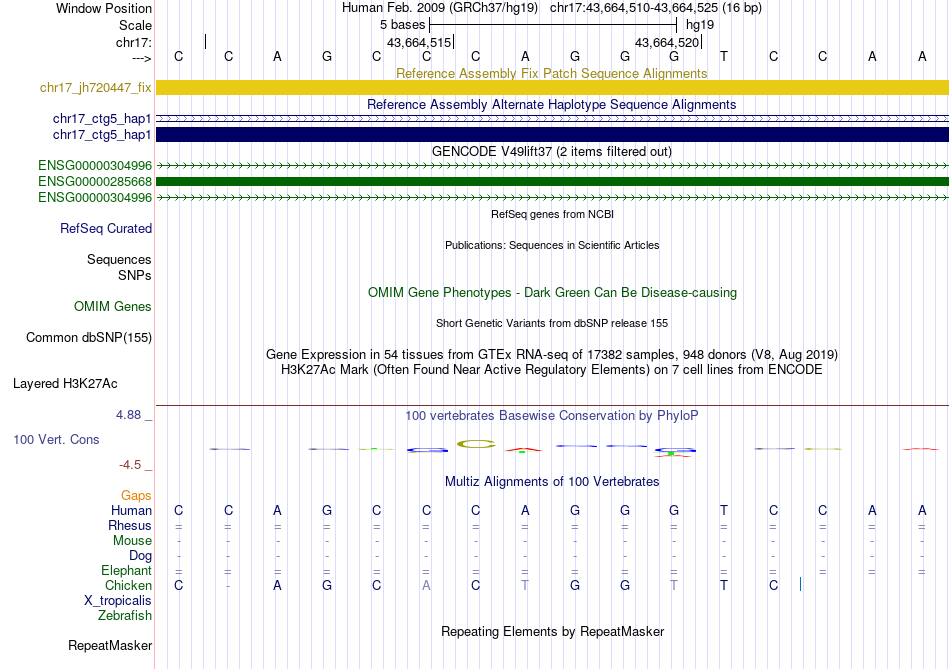Open the OMIM Gene Phenotypes track title

pos(552,292)
